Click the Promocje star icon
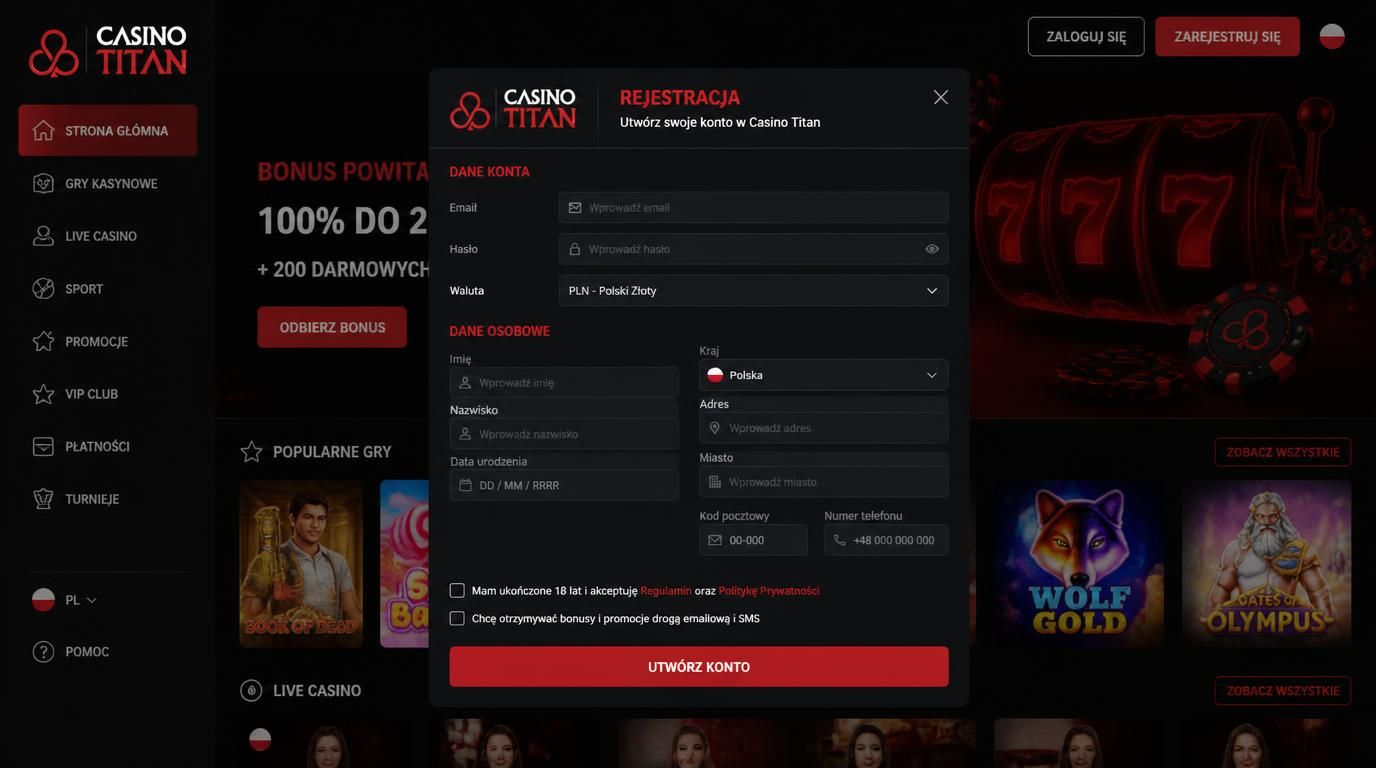Screen dimensions: 1376x768 tap(43, 341)
